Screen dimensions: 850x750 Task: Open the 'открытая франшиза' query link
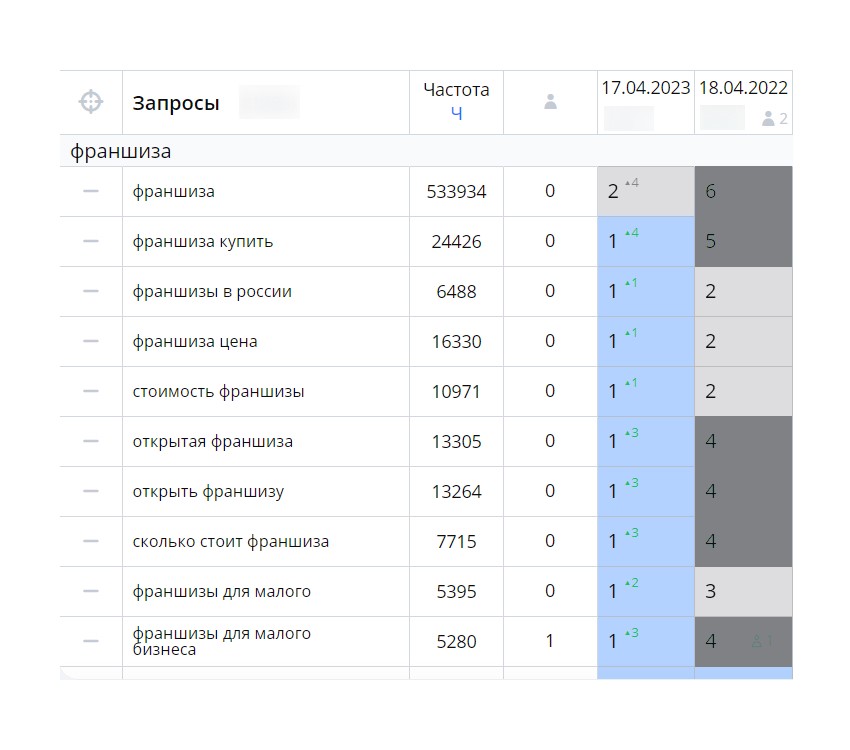[213, 441]
